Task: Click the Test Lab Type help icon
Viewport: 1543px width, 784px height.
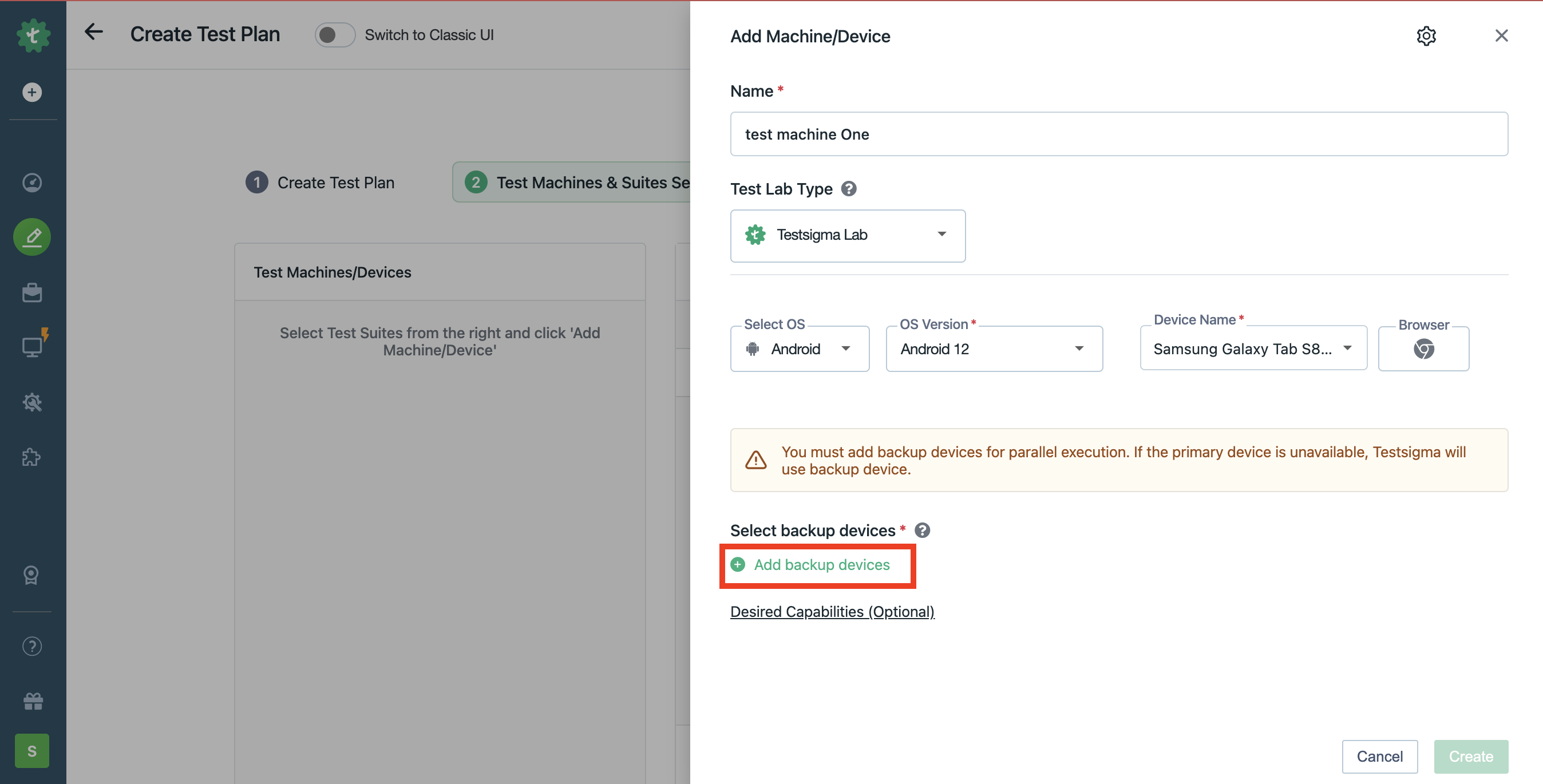Action: coord(849,189)
